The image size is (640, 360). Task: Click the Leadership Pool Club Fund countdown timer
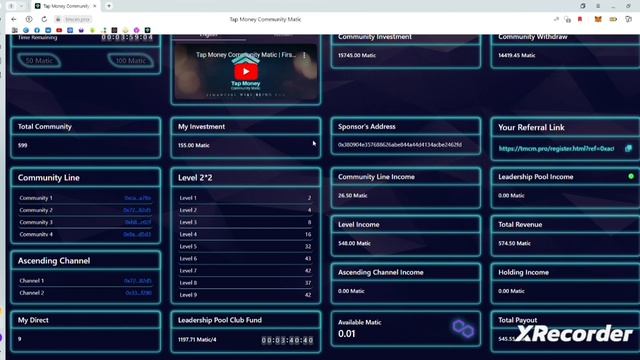click(x=287, y=340)
